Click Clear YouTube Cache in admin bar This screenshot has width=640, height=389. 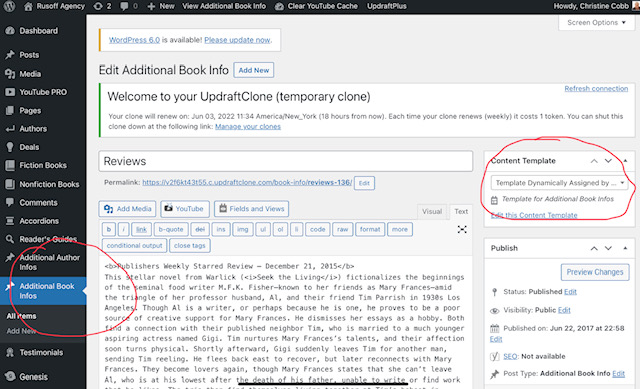(316, 6)
